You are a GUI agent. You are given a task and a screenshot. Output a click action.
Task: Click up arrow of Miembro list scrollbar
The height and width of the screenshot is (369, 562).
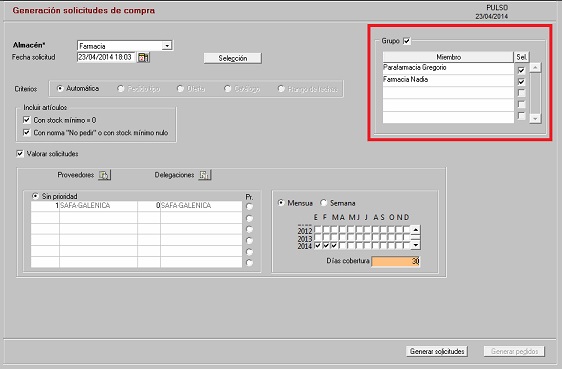(x=535, y=68)
